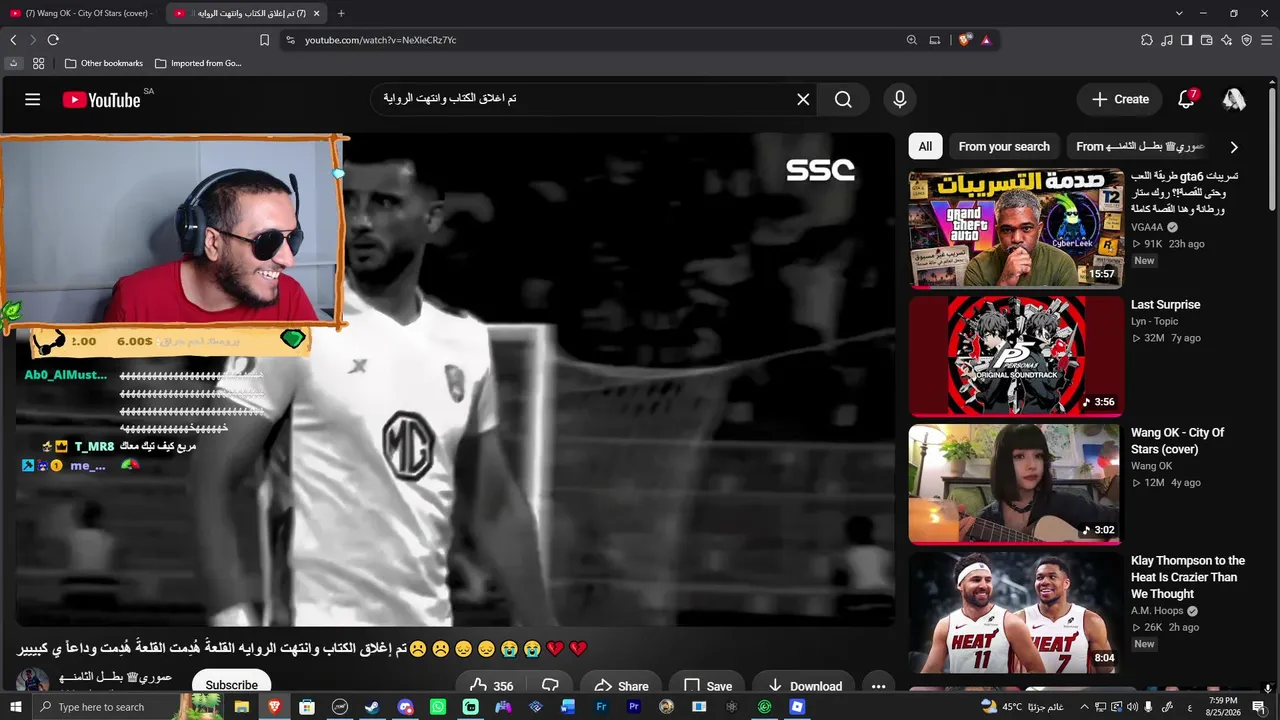Open "Last Surprise" video title link
Image resolution: width=1280 pixels, height=720 pixels.
click(x=1165, y=305)
